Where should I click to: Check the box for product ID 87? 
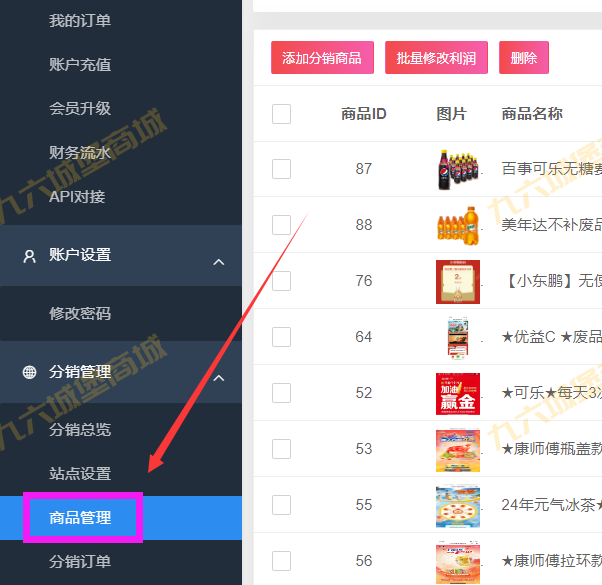tap(281, 169)
